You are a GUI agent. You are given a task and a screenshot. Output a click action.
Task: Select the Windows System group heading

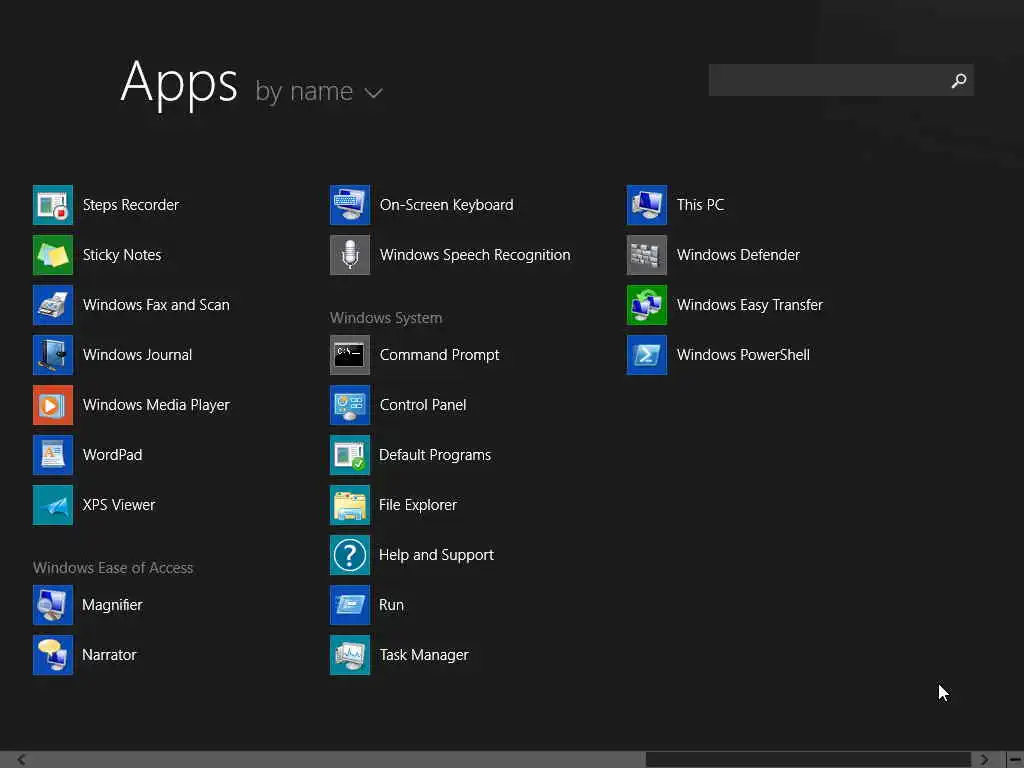point(386,318)
